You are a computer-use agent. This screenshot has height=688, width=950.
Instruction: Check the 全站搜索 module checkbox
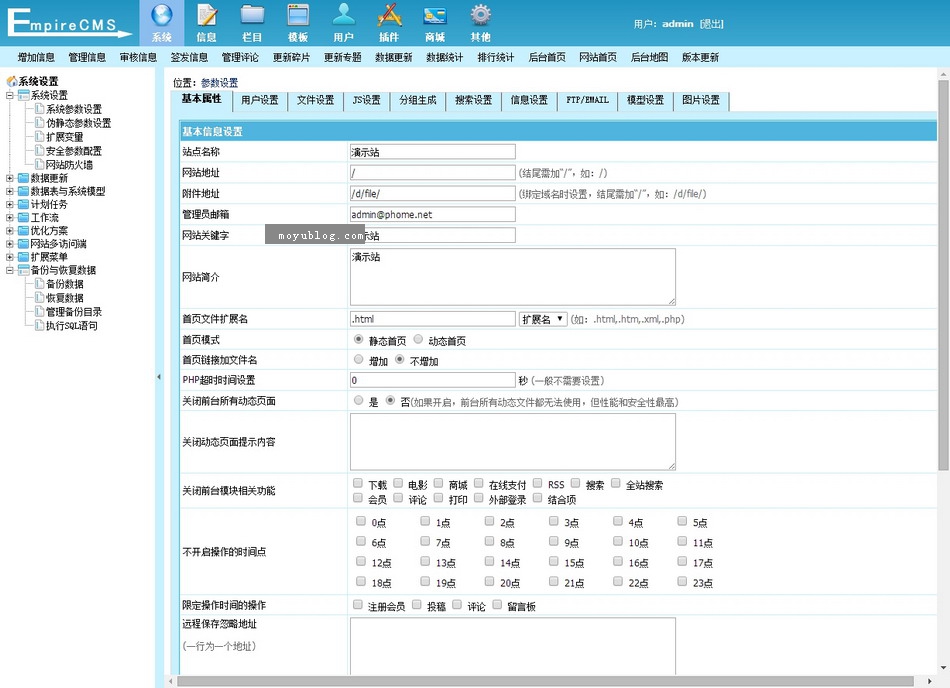pos(616,483)
